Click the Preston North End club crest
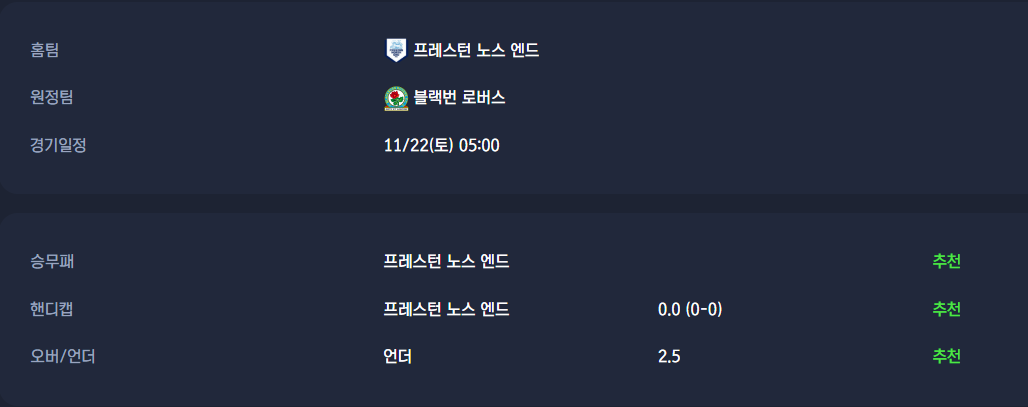The height and width of the screenshot is (407, 1028). pyautogui.click(x=396, y=49)
